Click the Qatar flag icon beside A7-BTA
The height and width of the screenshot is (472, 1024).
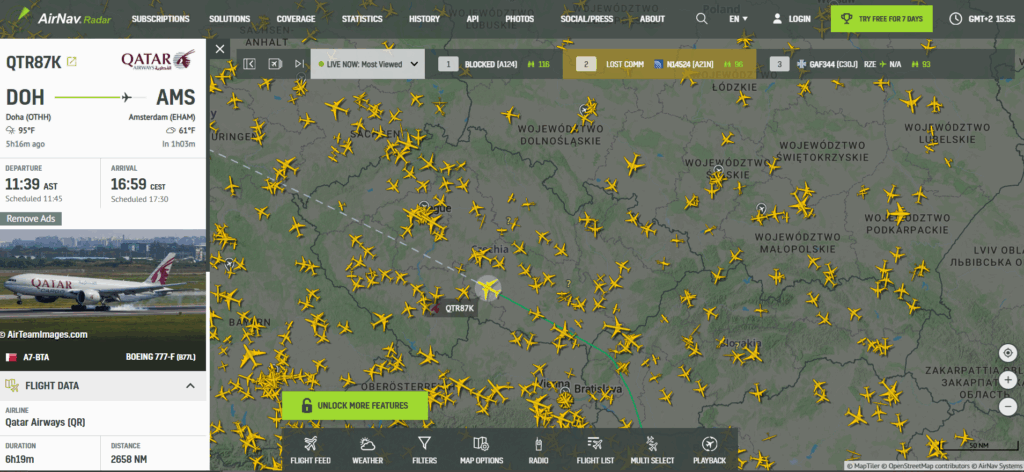pos(10,357)
